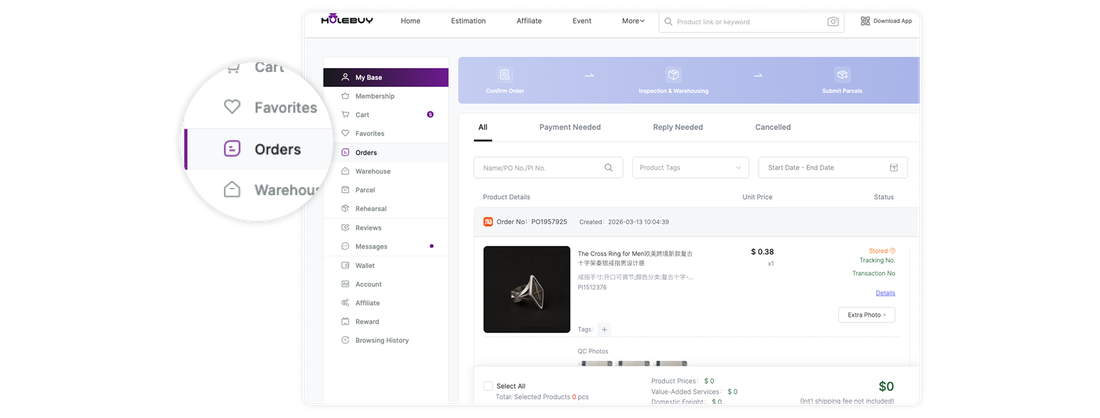
Task: Switch to the Payment Needed tab
Action: click(x=570, y=128)
